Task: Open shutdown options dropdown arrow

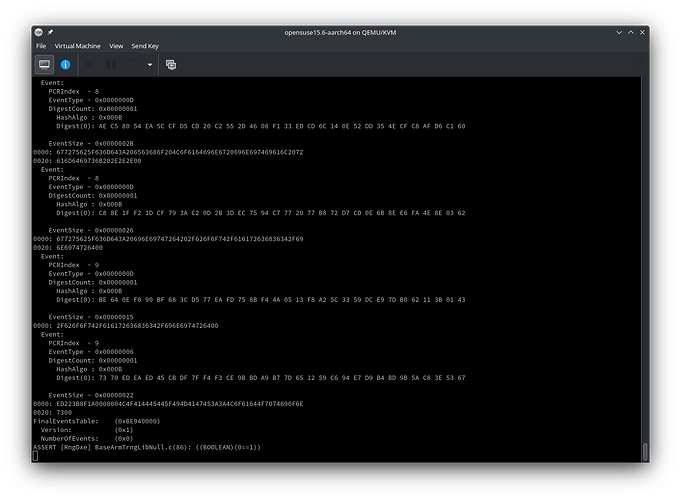Action: (x=150, y=65)
